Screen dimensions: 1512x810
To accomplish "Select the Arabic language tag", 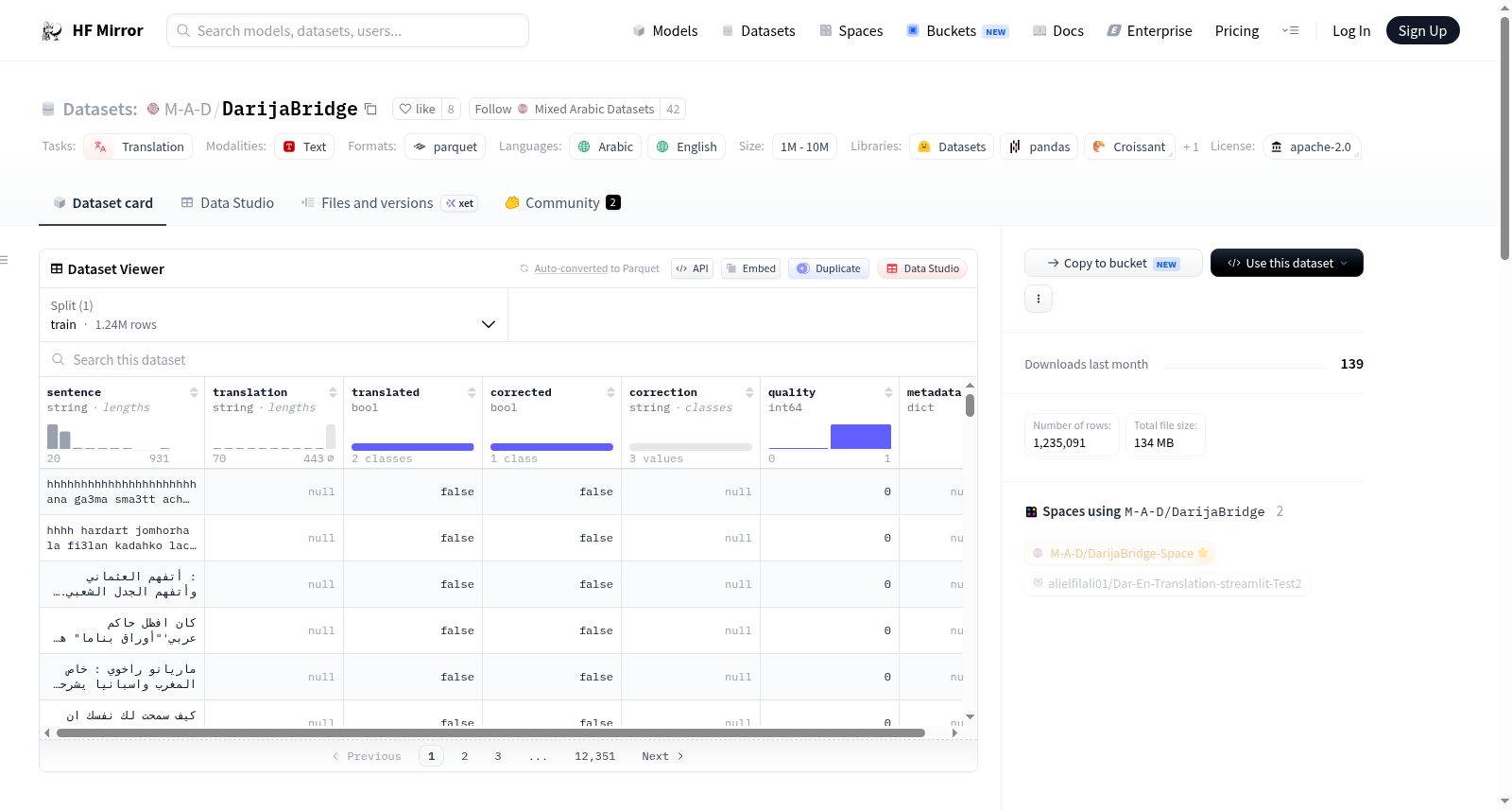I will 605,146.
